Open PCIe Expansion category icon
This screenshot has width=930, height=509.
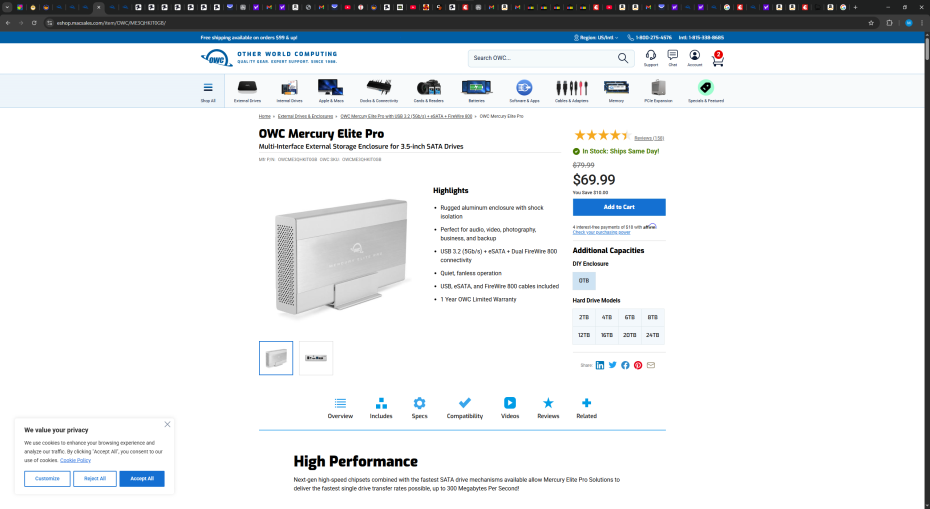pyautogui.click(x=658, y=87)
